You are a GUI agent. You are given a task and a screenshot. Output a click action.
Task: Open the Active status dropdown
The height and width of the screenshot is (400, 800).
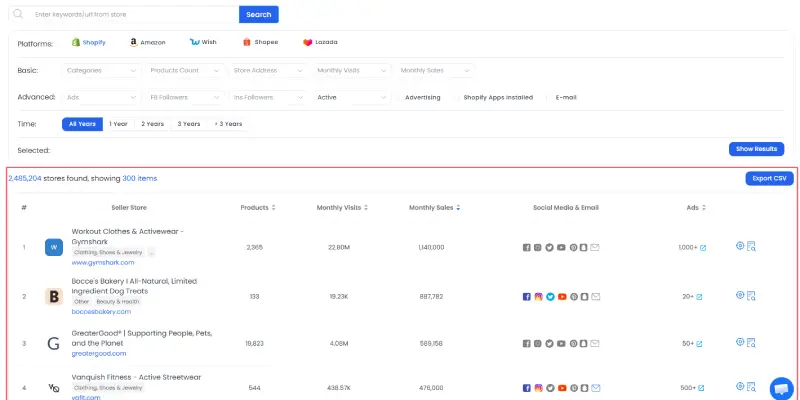pos(352,97)
